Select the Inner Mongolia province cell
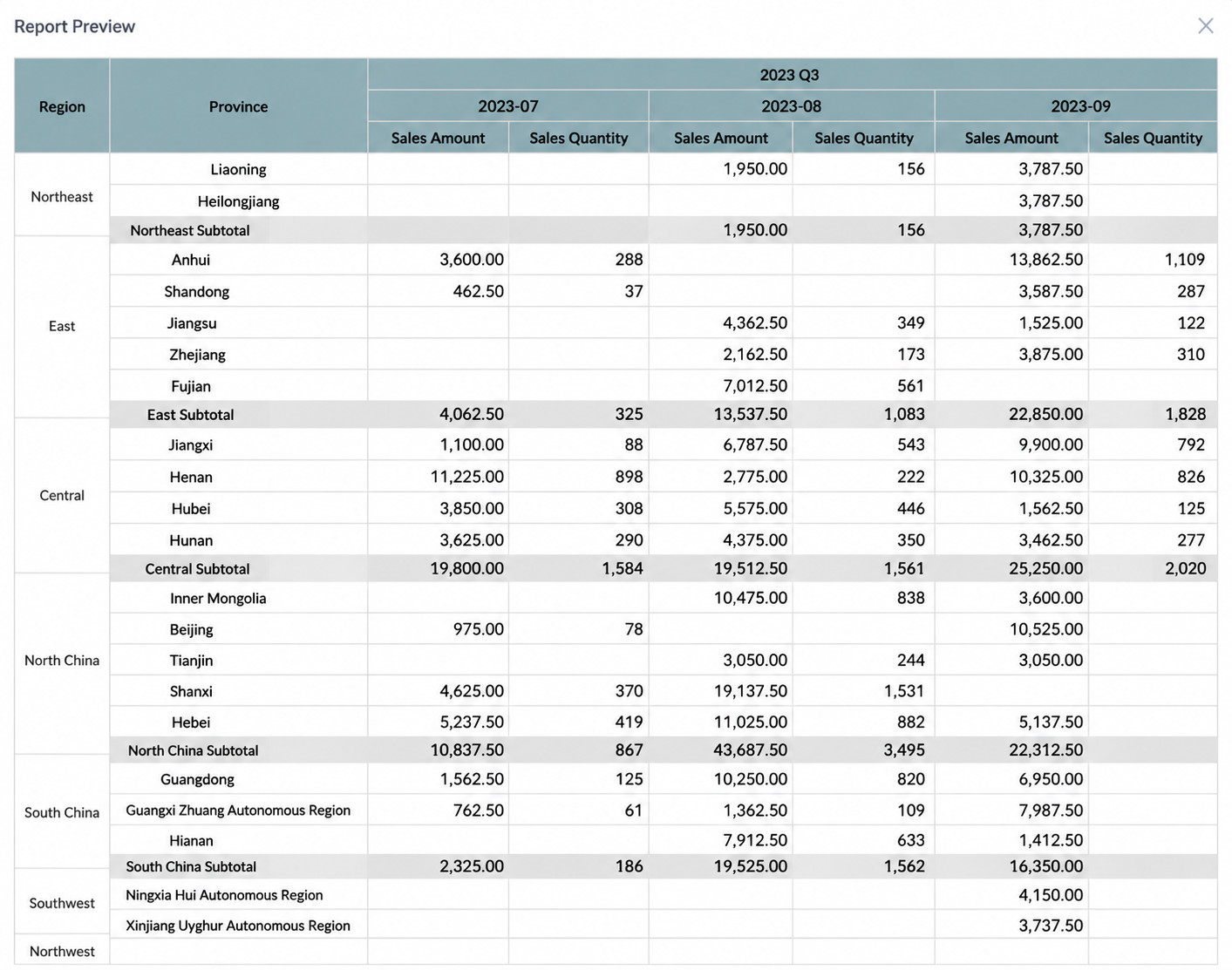1232x970 pixels. click(x=238, y=599)
